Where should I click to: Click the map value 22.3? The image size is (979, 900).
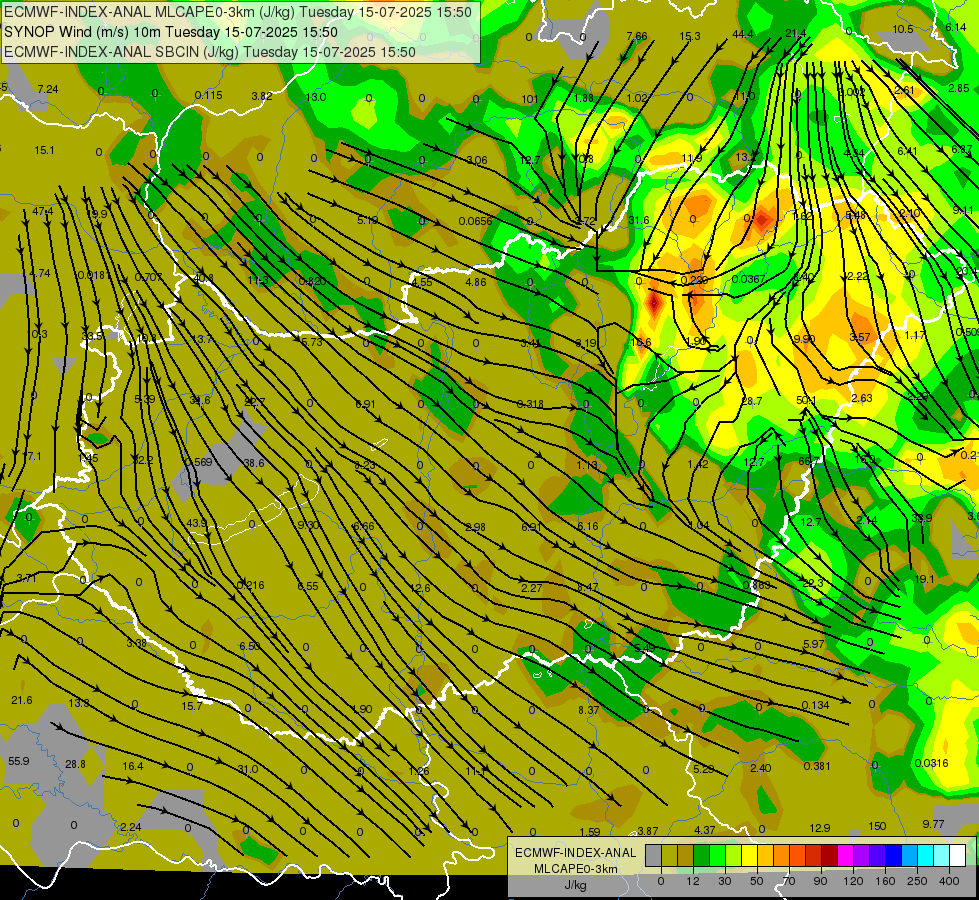(812, 583)
